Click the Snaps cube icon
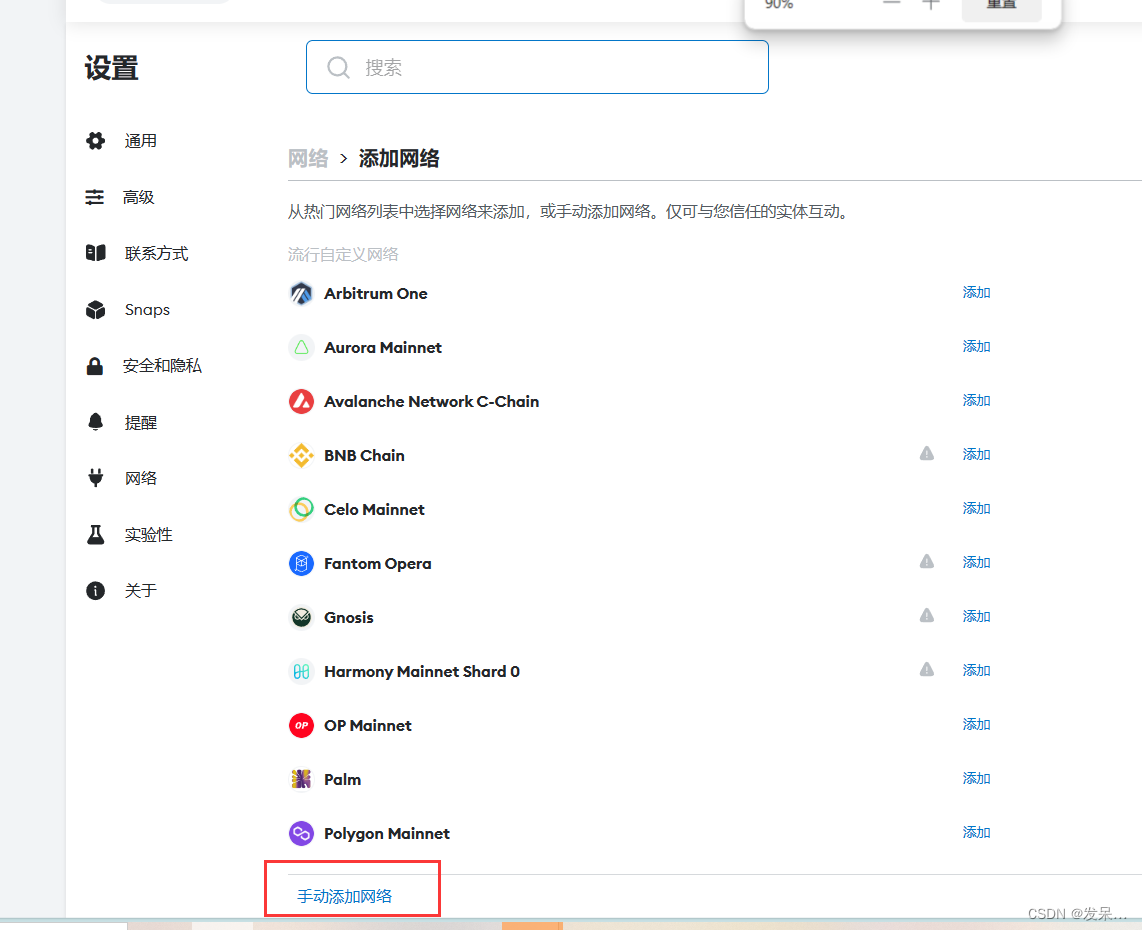Screen dimensions: 1142x930 click(x=95, y=310)
